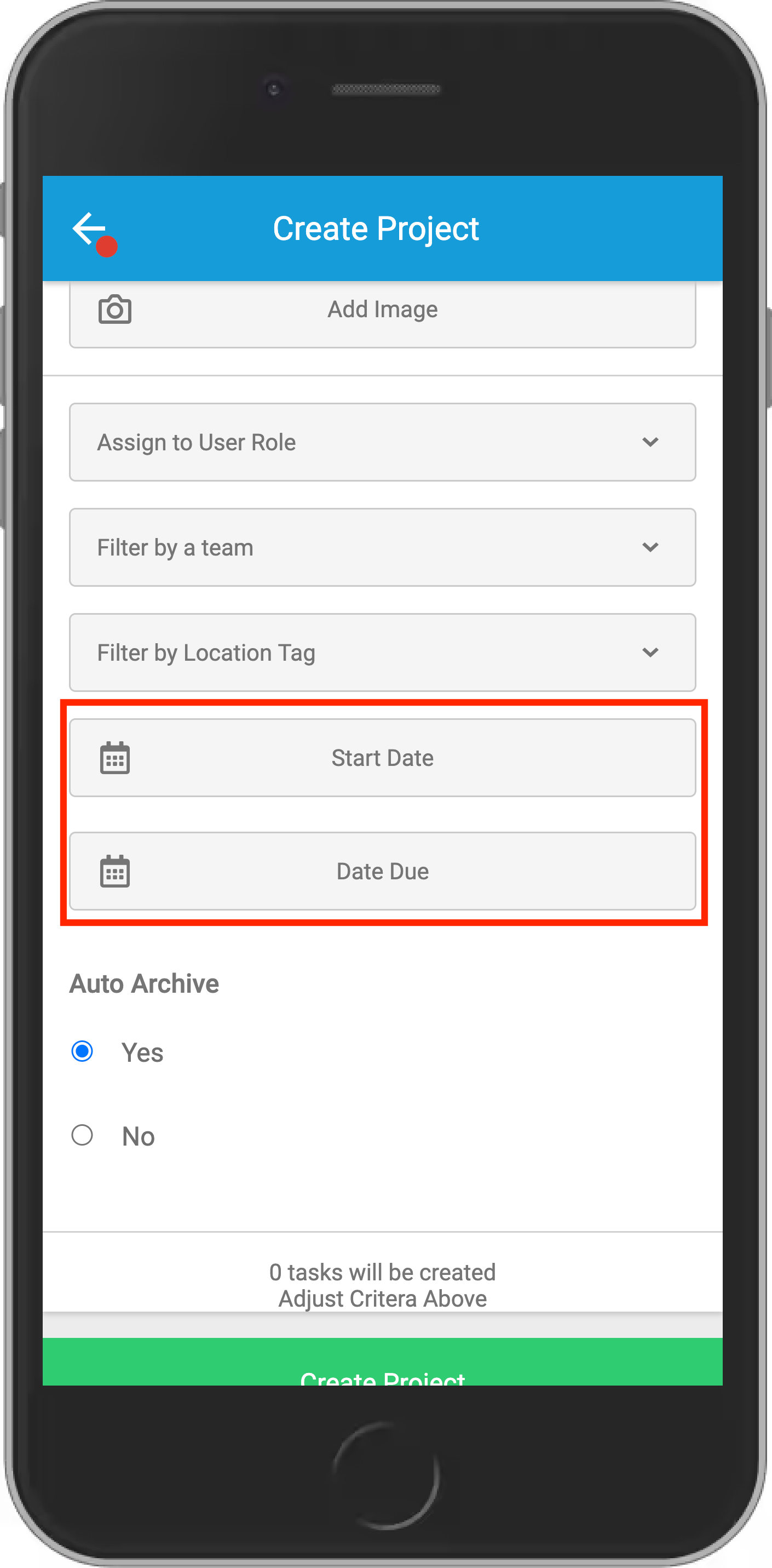Screen dimensions: 772x1568
Task: Open the Filter by a team dropdown
Action: tap(383, 547)
